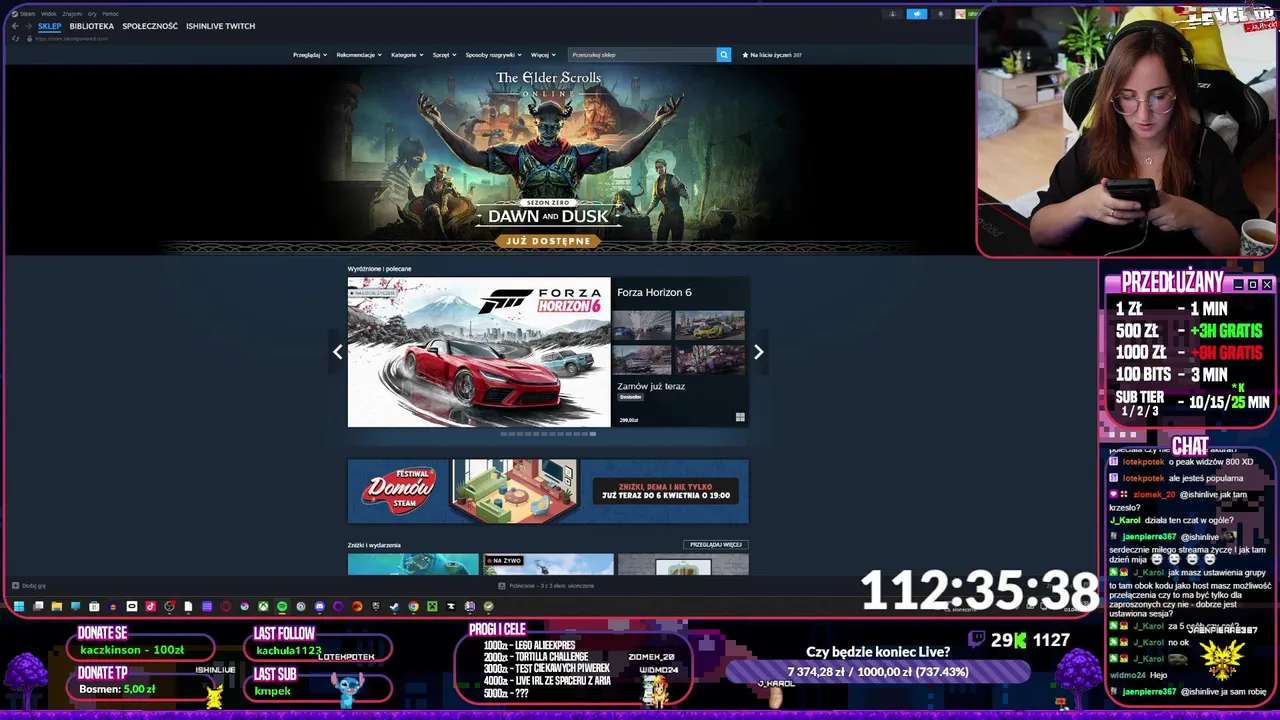Open the Sprzęt dropdown
This screenshot has height=720, width=1280.
[x=444, y=55]
